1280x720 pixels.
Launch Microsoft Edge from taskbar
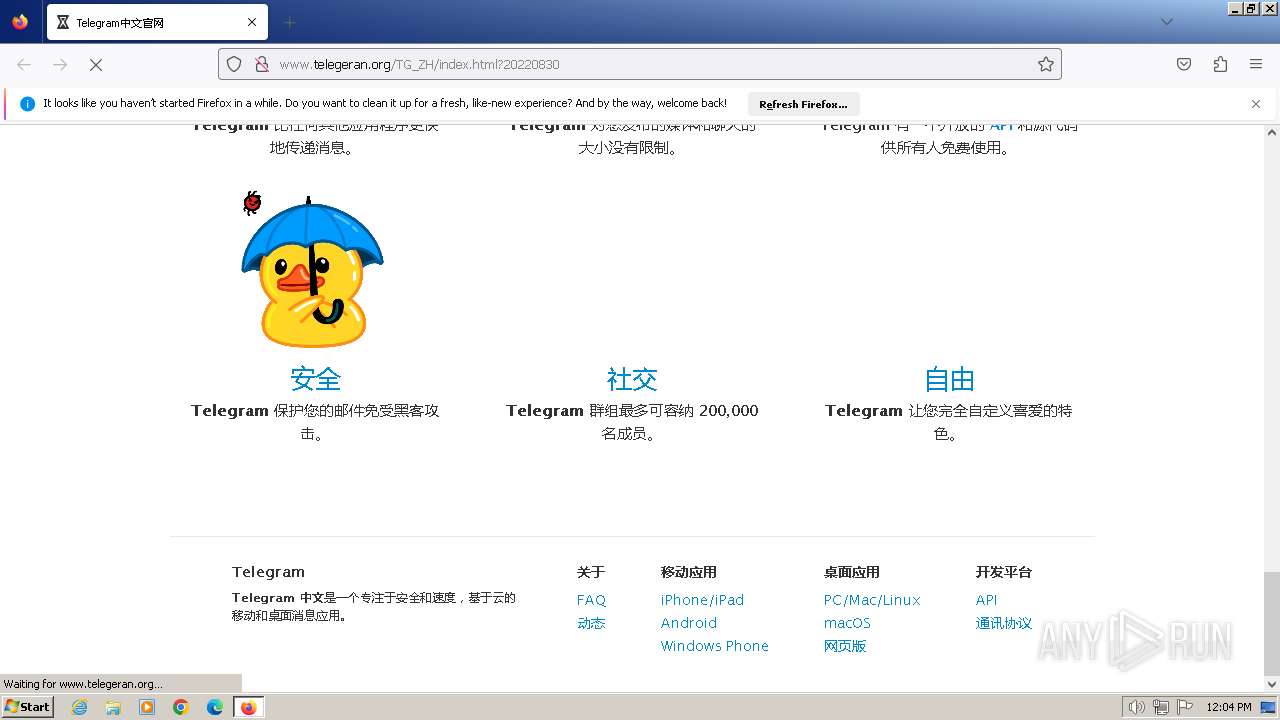point(215,707)
